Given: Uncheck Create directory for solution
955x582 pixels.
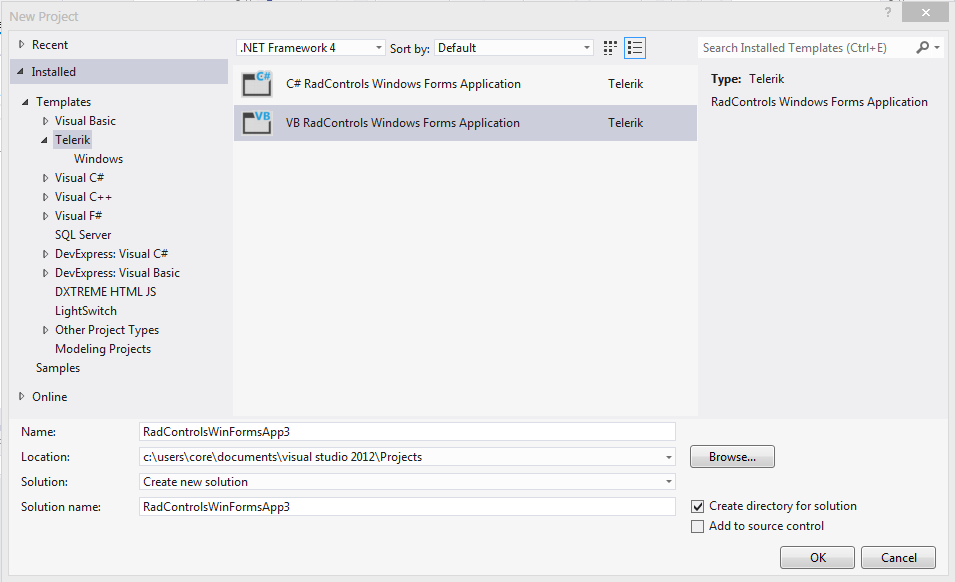Looking at the screenshot, I should pos(698,507).
